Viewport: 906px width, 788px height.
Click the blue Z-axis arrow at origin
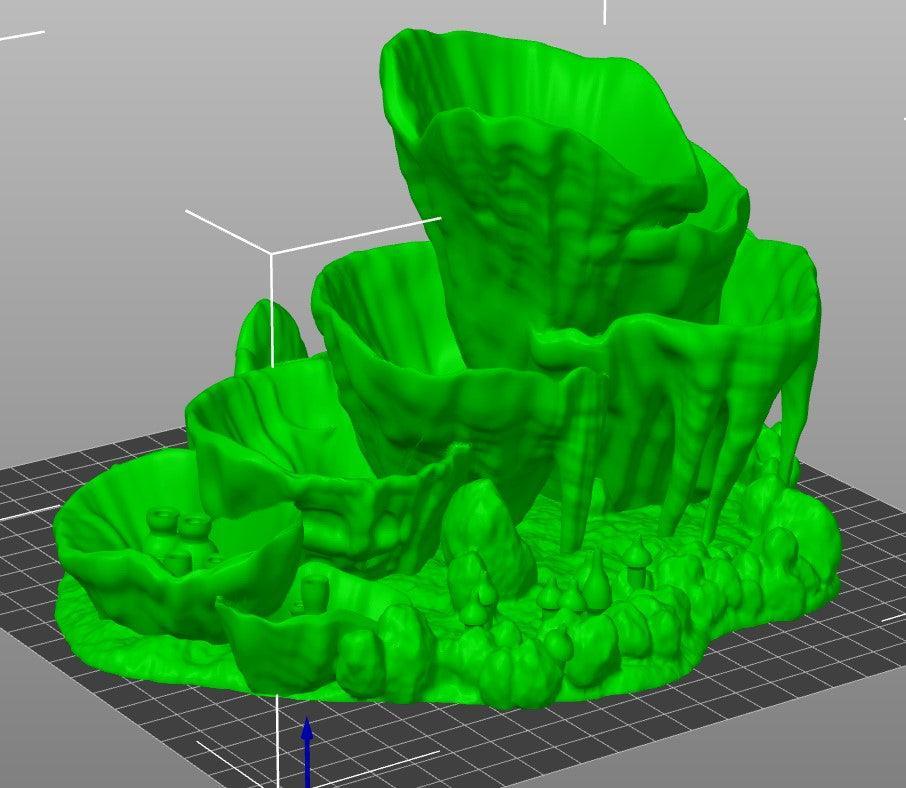[307, 750]
